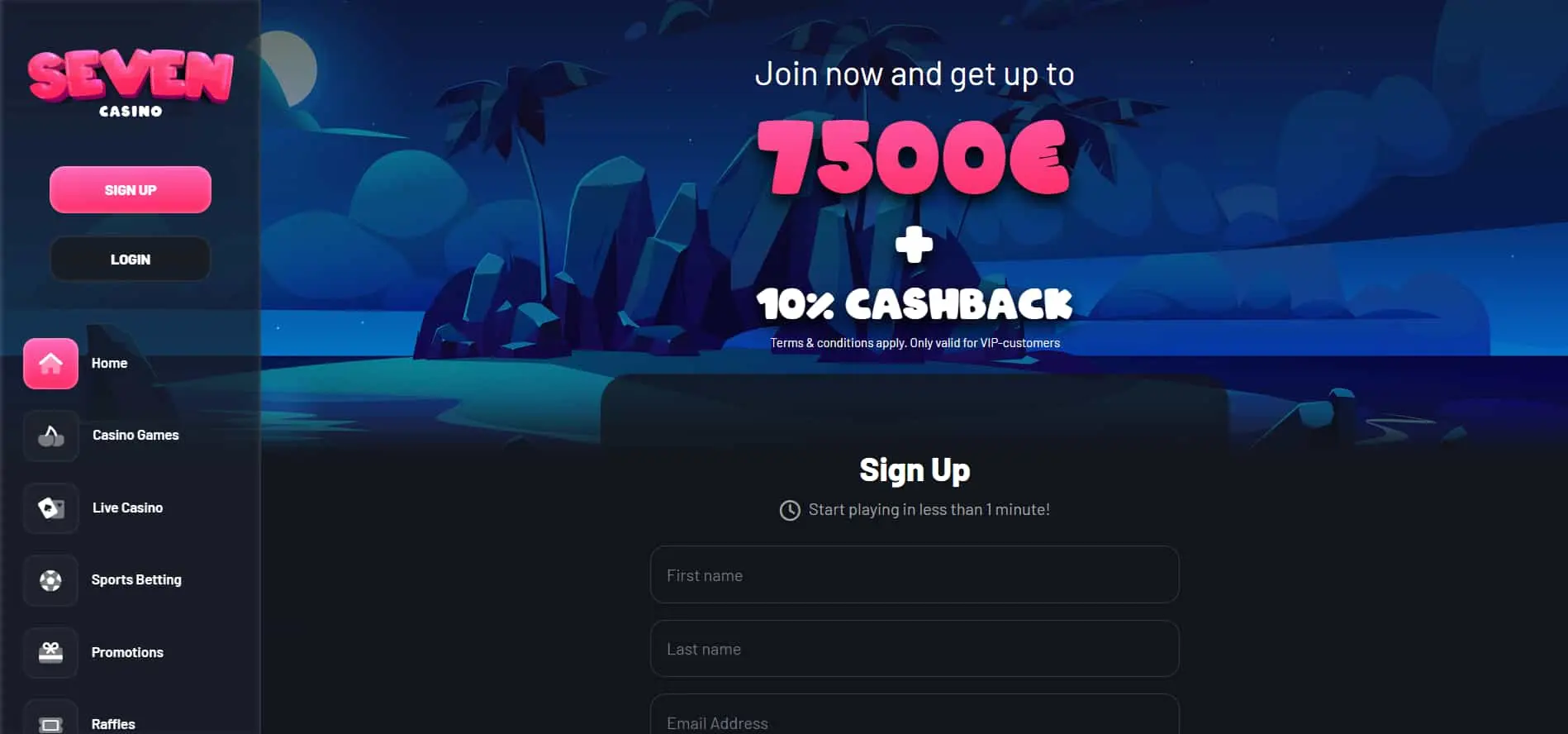This screenshot has width=1568, height=734.
Task: Focus the Email Address field
Action: click(915, 714)
